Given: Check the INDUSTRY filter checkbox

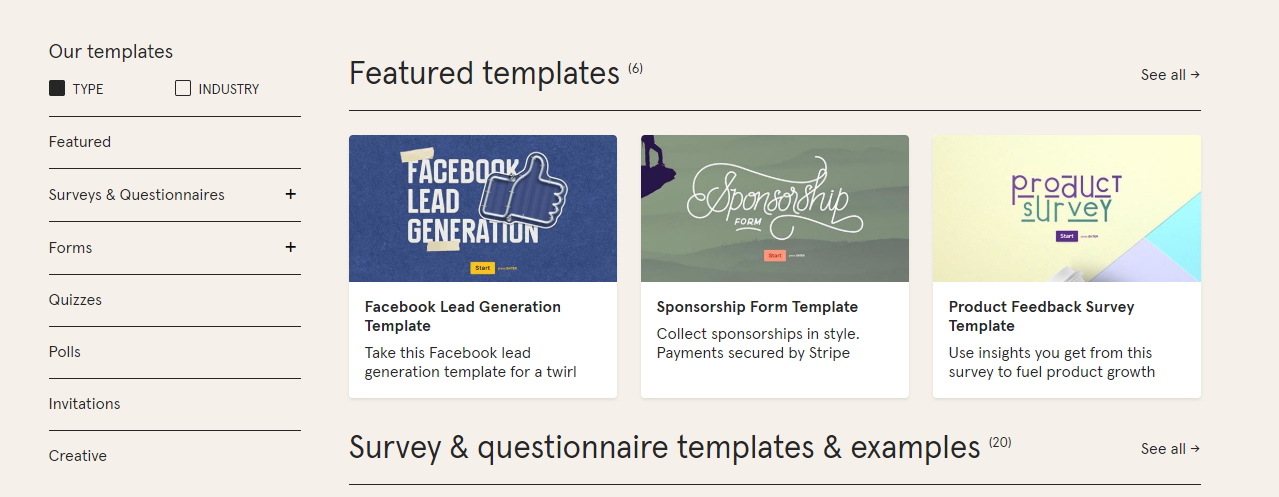Looking at the screenshot, I should point(183,88).
